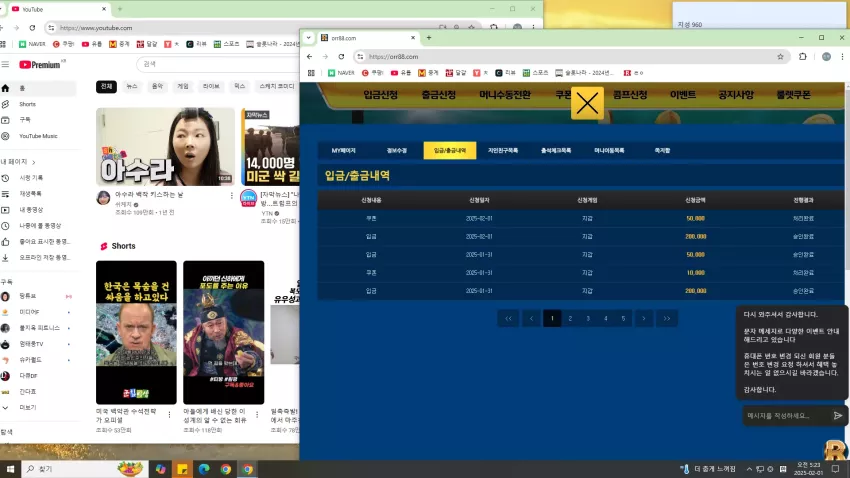Open 시청 기록 watch history
Screen dimensions: 850x478
[31, 178]
